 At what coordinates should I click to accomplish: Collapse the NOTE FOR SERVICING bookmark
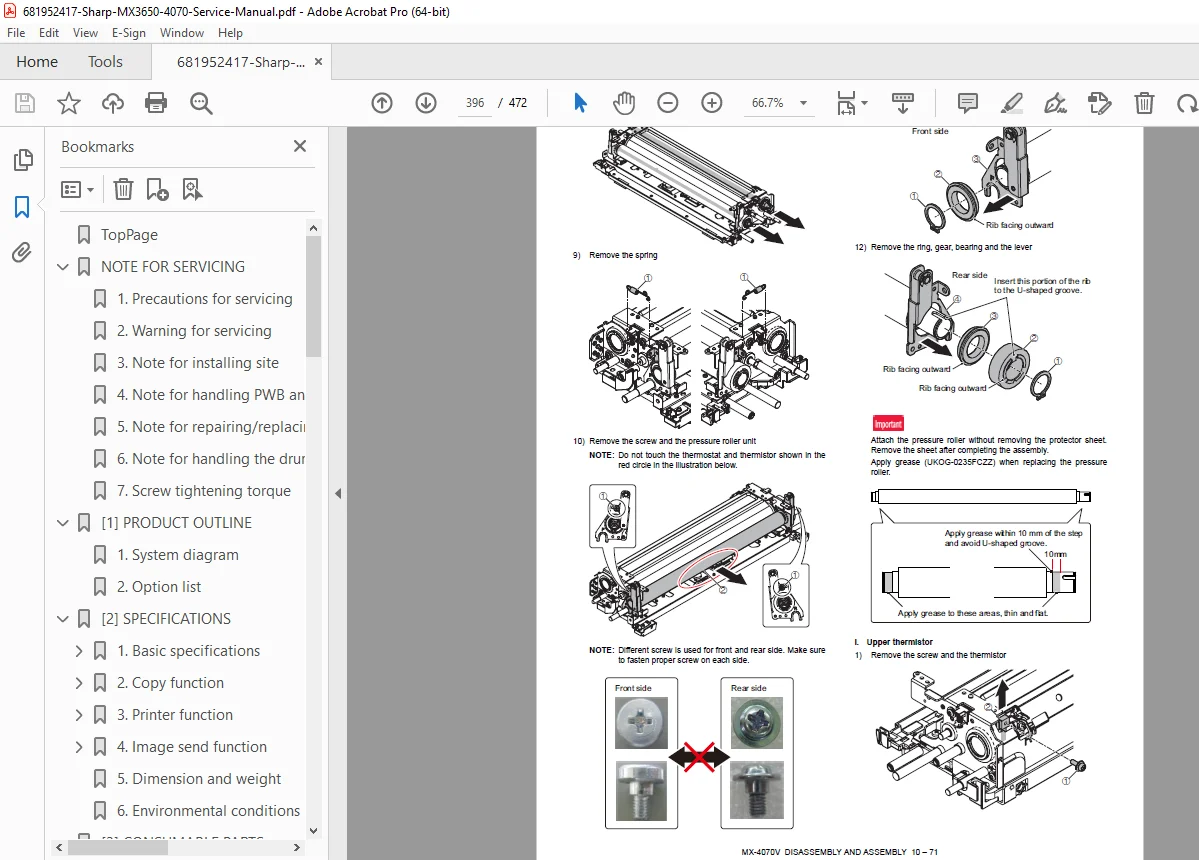point(63,267)
